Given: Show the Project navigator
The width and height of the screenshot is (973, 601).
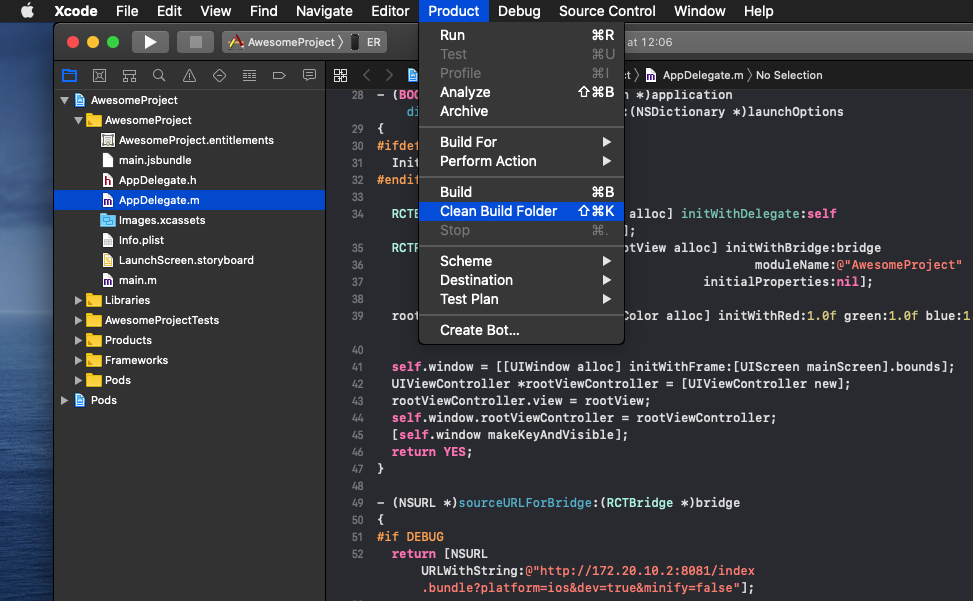Looking at the screenshot, I should (x=70, y=76).
